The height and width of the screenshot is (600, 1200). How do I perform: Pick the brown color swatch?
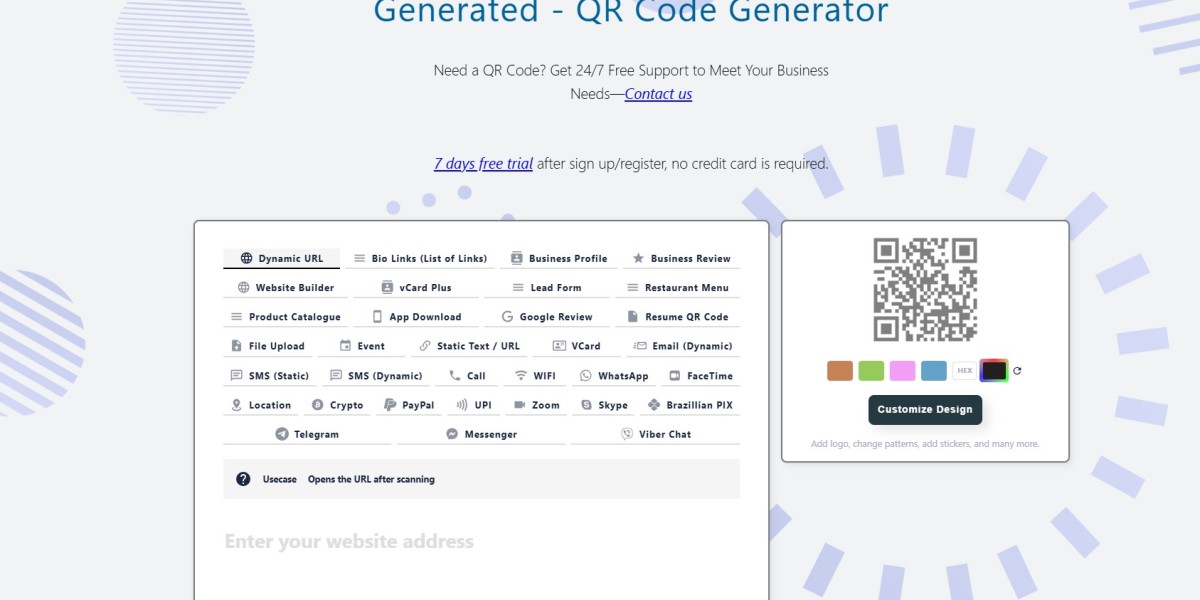(x=840, y=371)
